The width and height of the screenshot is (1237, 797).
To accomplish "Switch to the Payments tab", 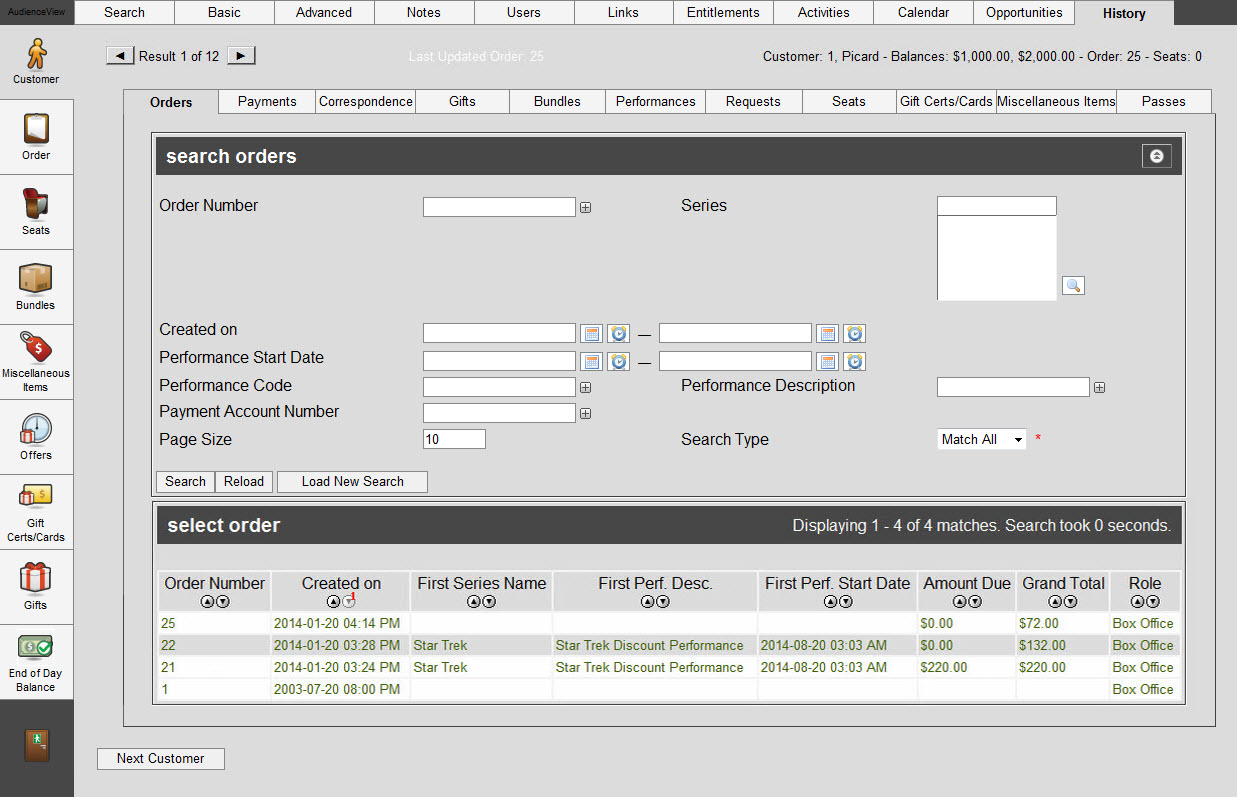I will pos(267,101).
